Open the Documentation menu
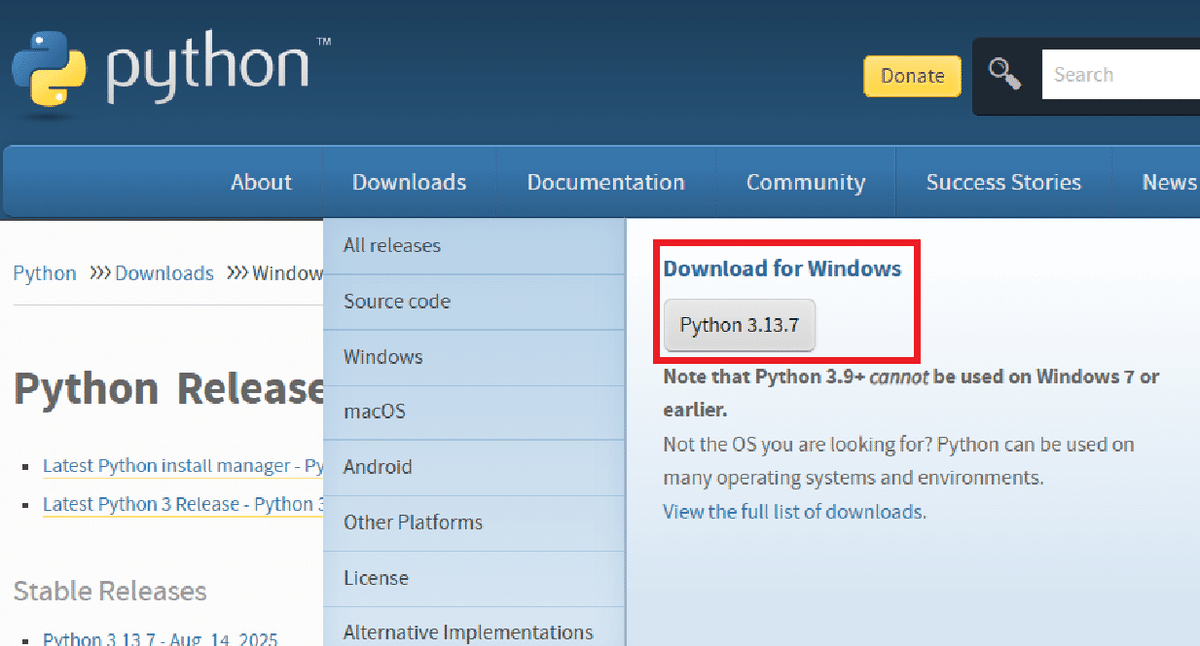Image resolution: width=1200 pixels, height=646 pixels. 605,182
